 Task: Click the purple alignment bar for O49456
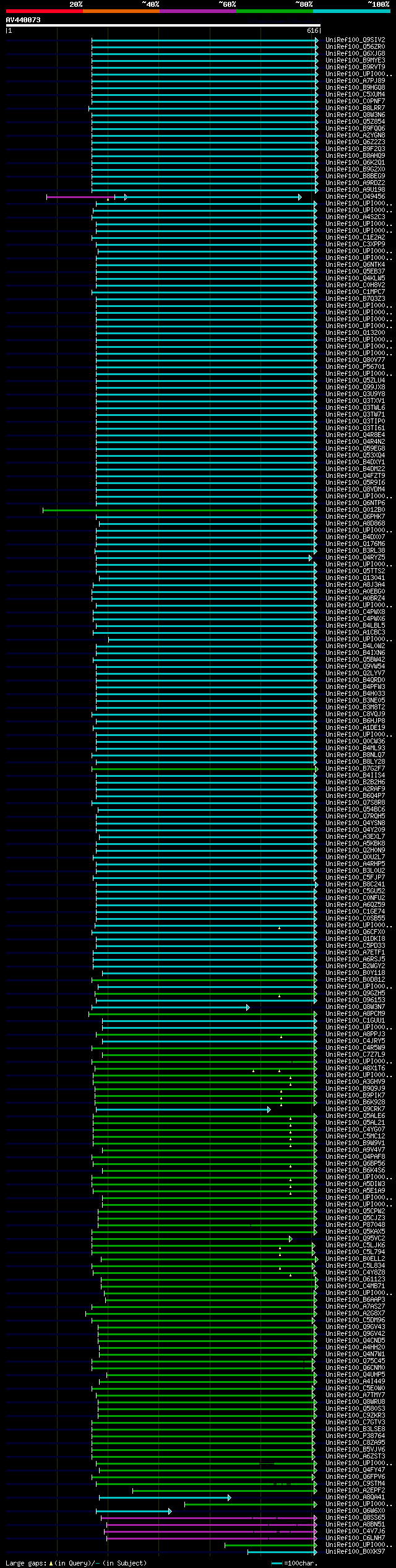[80, 197]
